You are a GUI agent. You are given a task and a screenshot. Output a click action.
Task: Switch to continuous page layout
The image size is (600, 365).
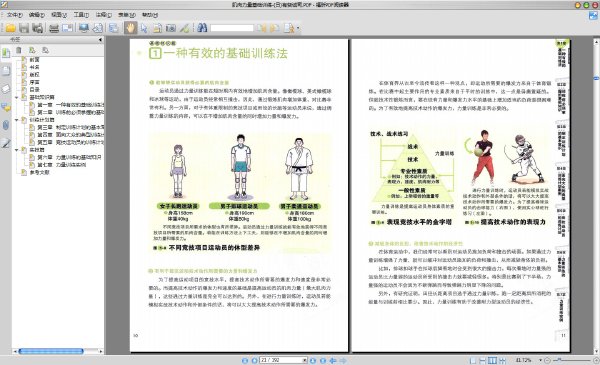coord(483,360)
